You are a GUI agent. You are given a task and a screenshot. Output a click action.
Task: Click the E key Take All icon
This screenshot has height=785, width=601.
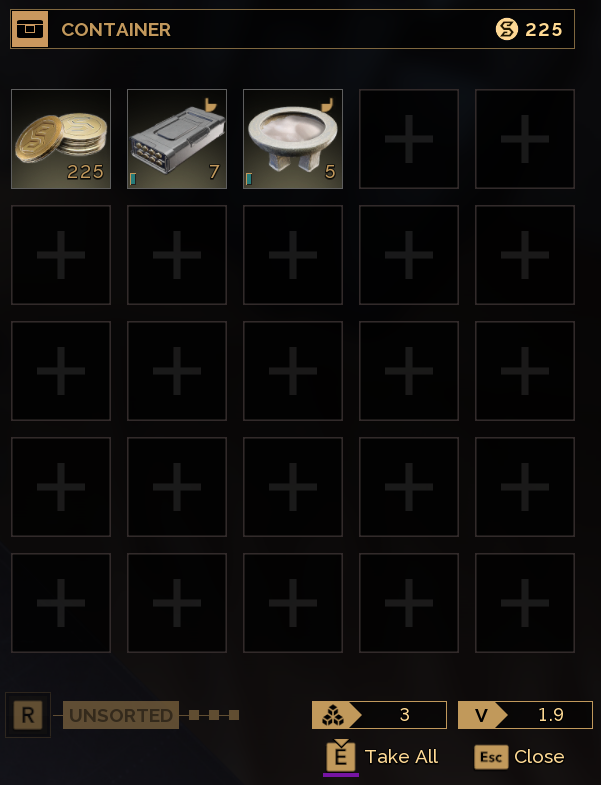coord(341,756)
